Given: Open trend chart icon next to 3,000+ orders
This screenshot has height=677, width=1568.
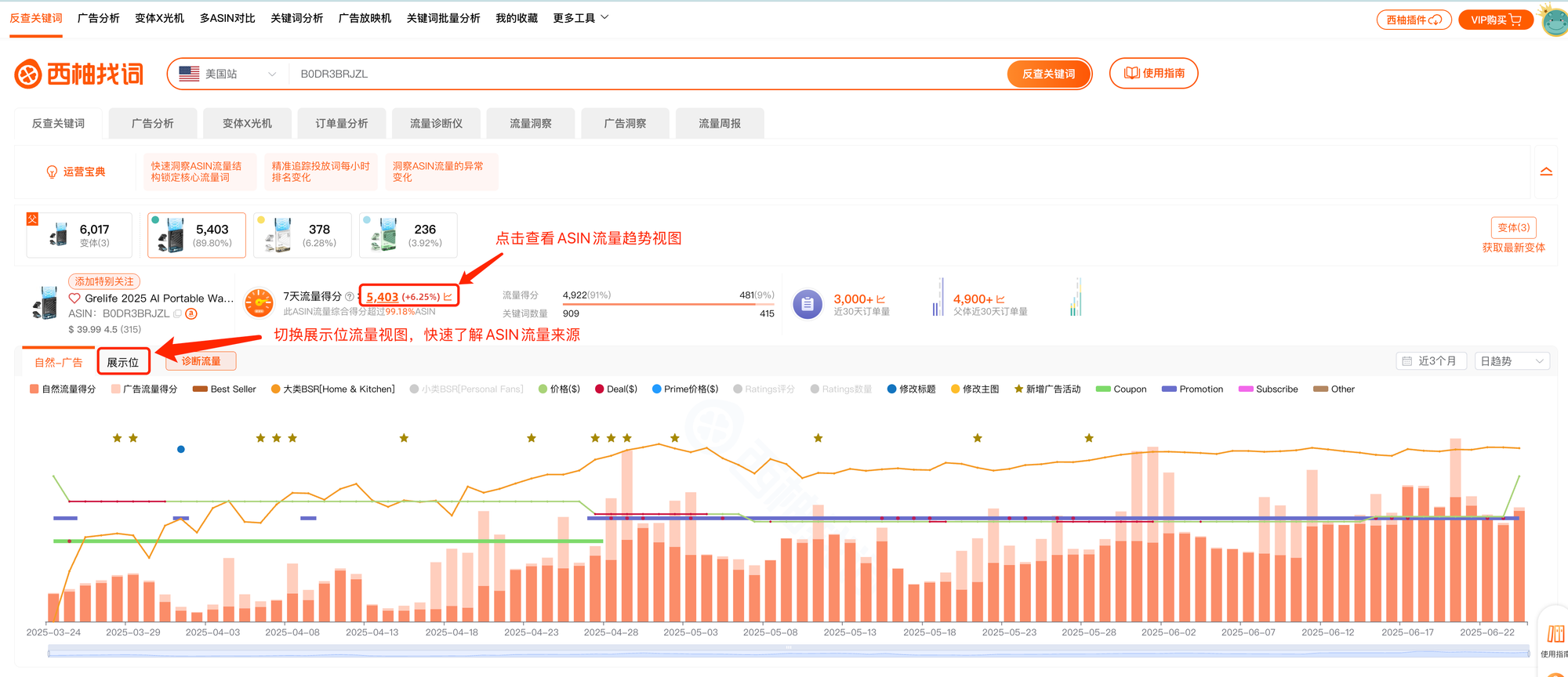Looking at the screenshot, I should pos(881,299).
